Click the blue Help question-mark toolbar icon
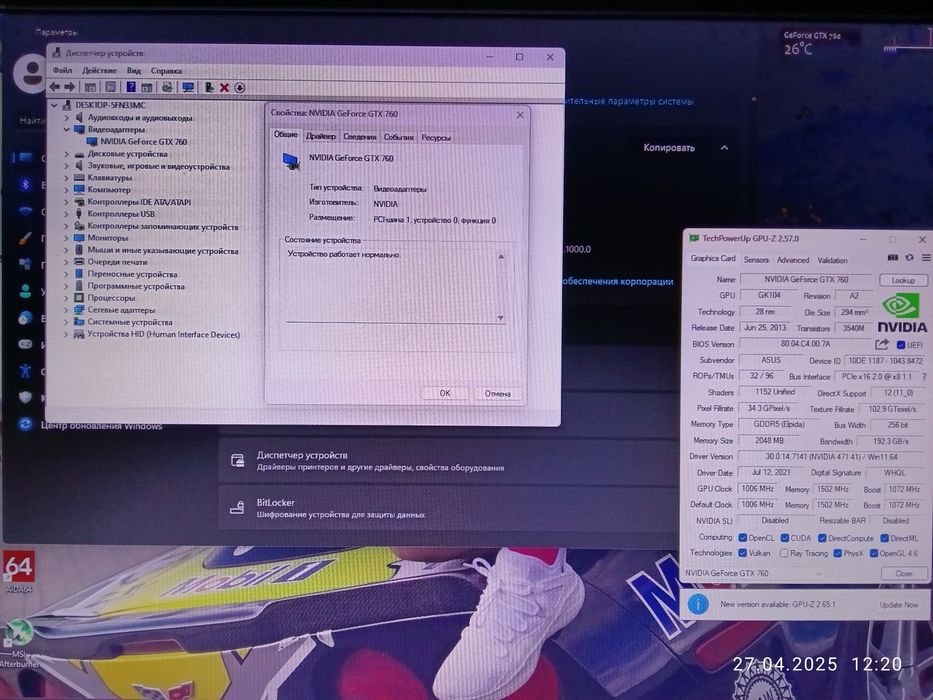Screen dimensions: 933x700 [131, 88]
